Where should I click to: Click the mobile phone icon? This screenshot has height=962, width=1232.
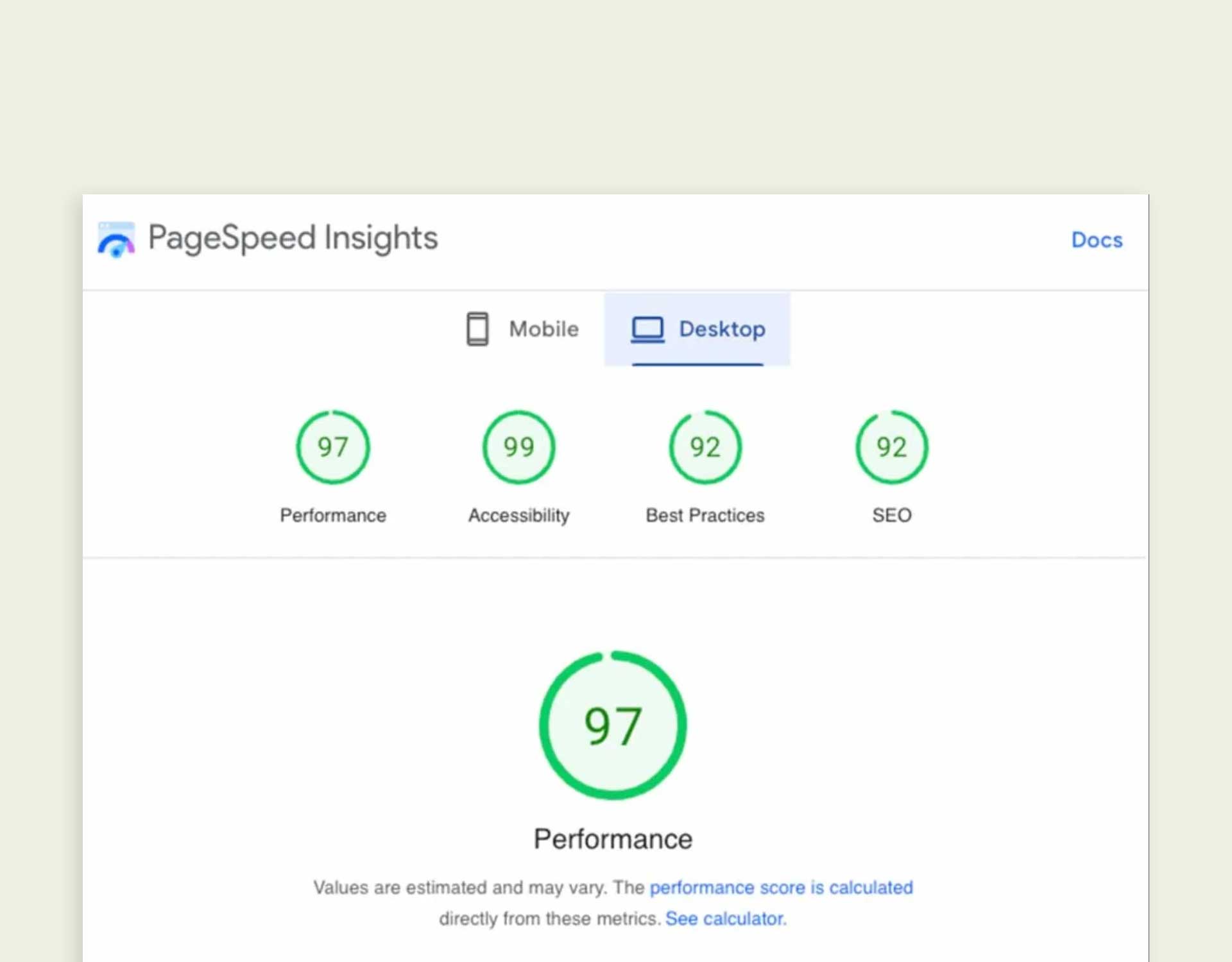point(477,329)
